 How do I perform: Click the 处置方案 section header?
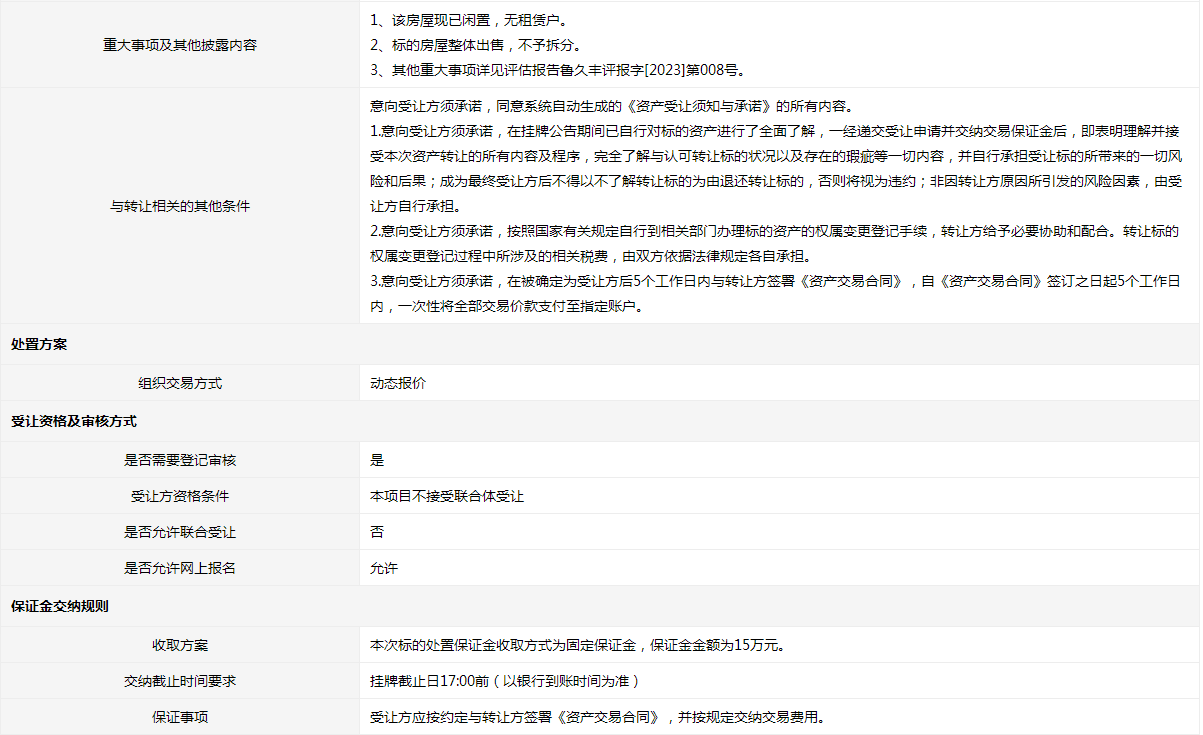[39, 344]
